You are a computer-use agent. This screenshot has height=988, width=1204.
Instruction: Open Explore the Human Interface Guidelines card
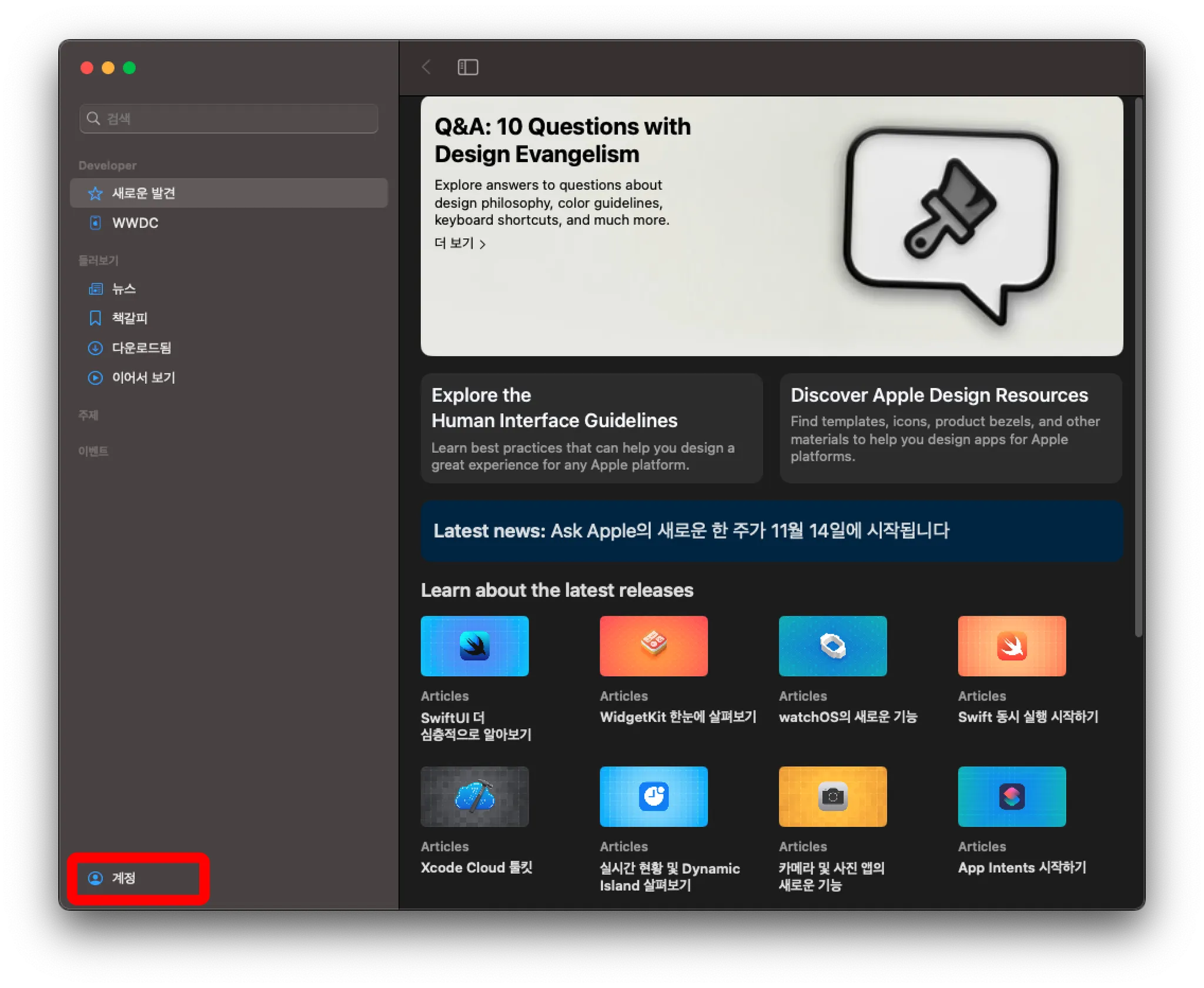(591, 428)
